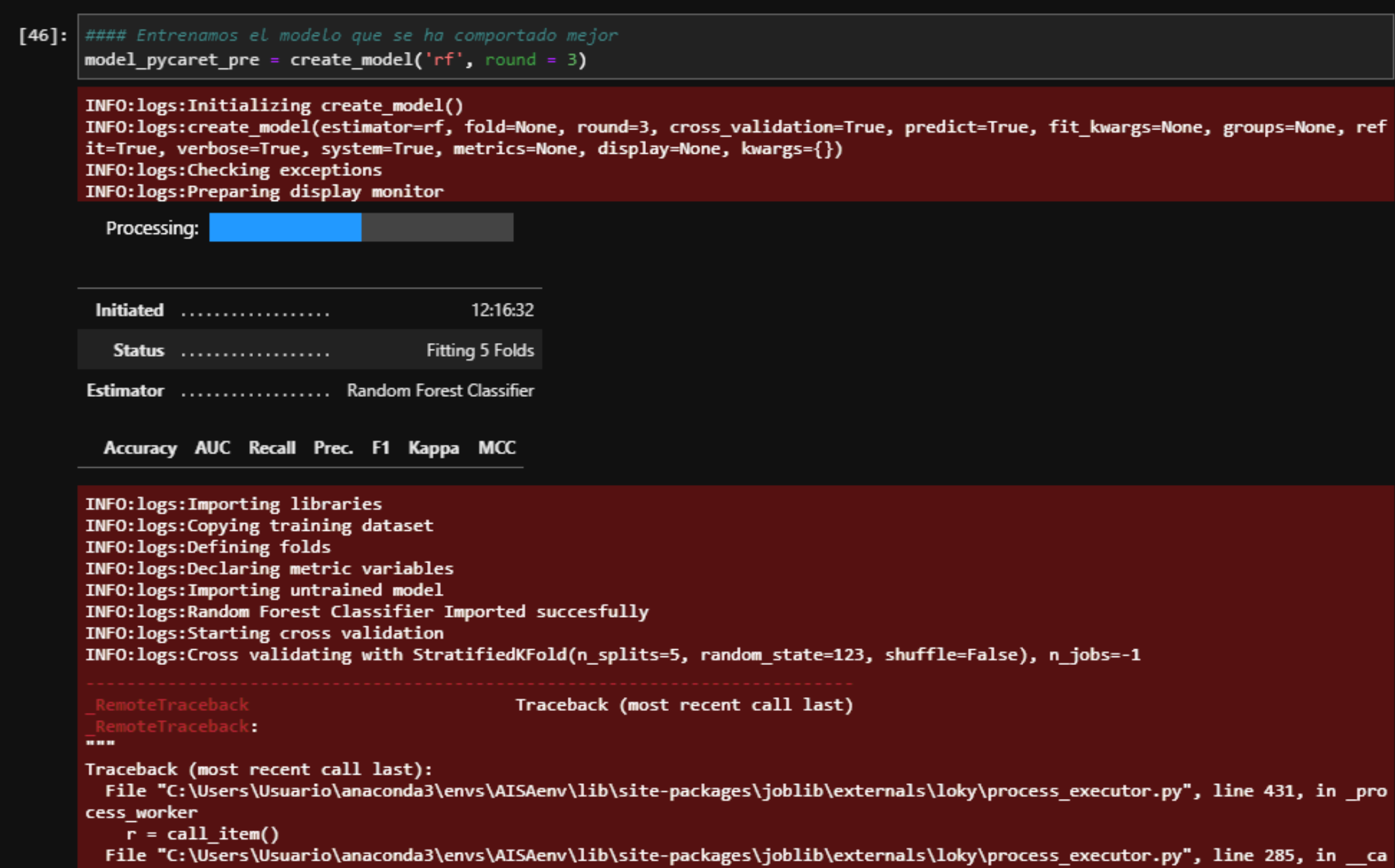
Task: Select the F1 metric header
Action: point(382,448)
